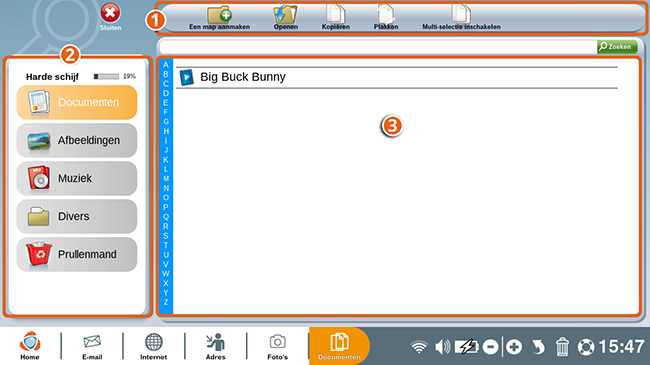Create a new folder with 'Een map aanmaken'
The width and height of the screenshot is (650, 365).
(x=220, y=18)
